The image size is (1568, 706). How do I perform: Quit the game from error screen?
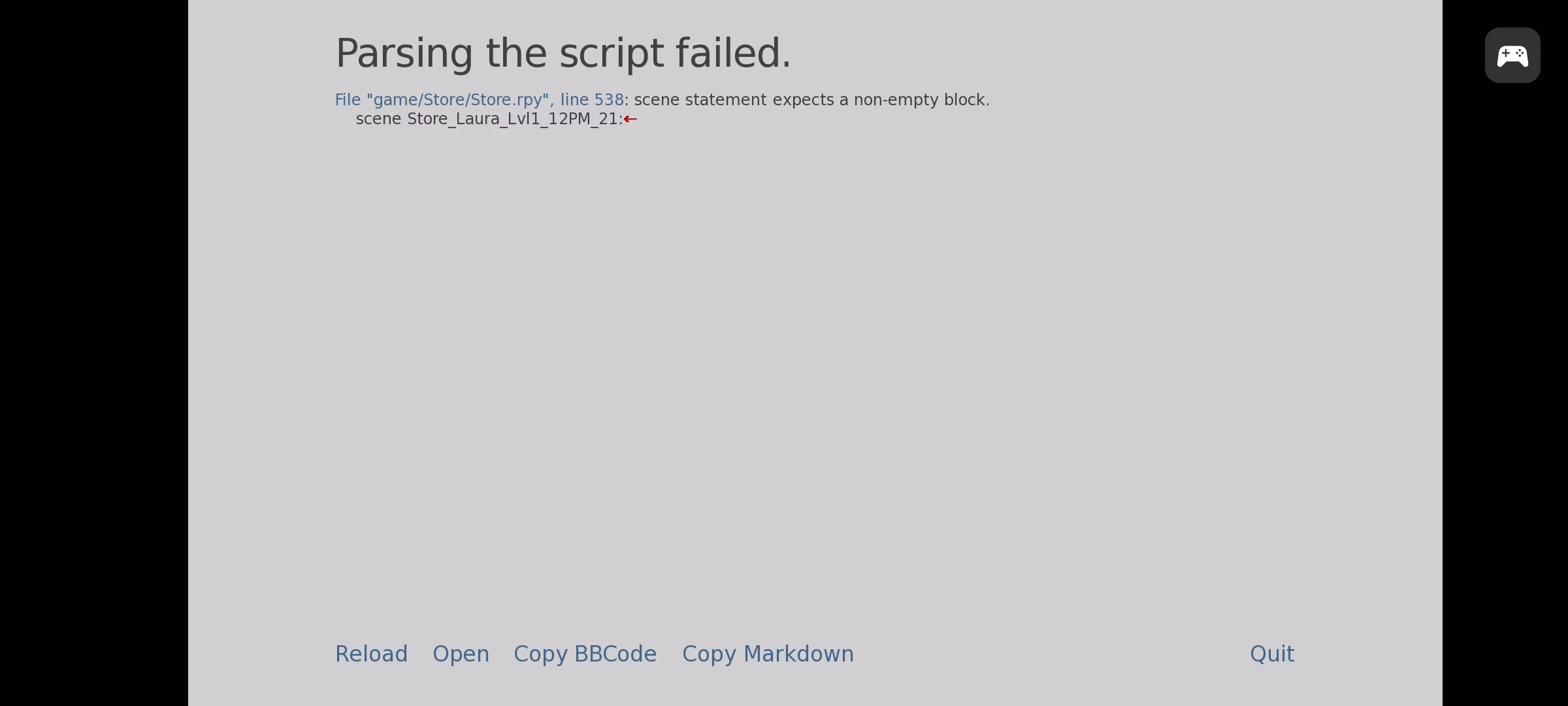click(x=1272, y=654)
